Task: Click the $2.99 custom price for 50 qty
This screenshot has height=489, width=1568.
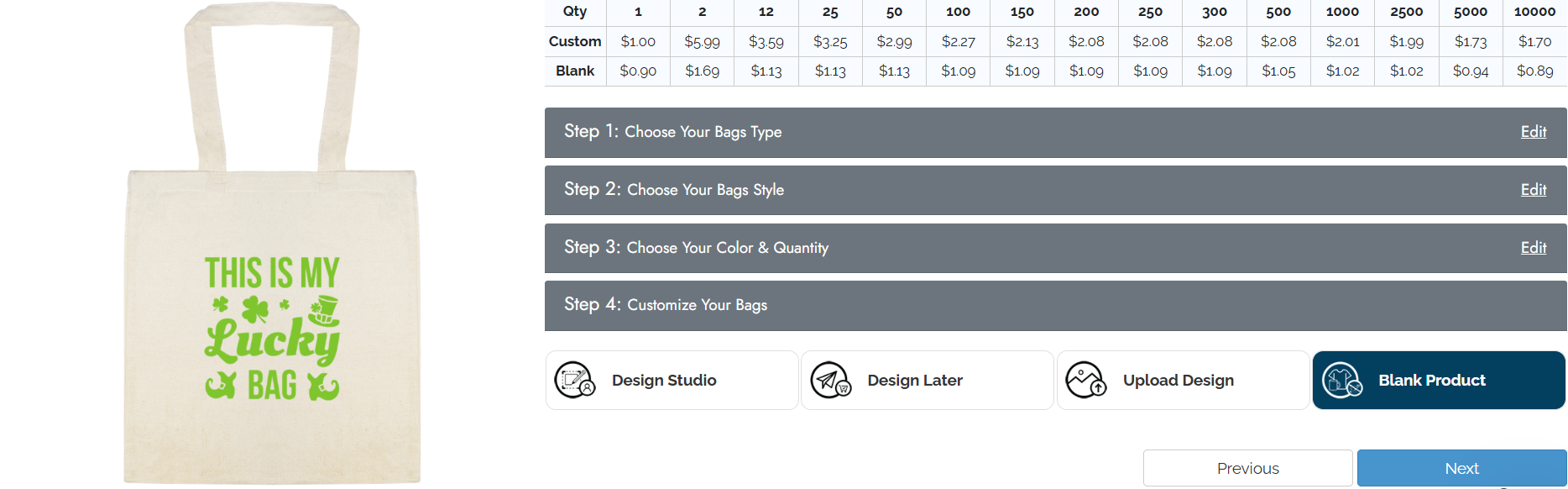Action: coord(894,41)
